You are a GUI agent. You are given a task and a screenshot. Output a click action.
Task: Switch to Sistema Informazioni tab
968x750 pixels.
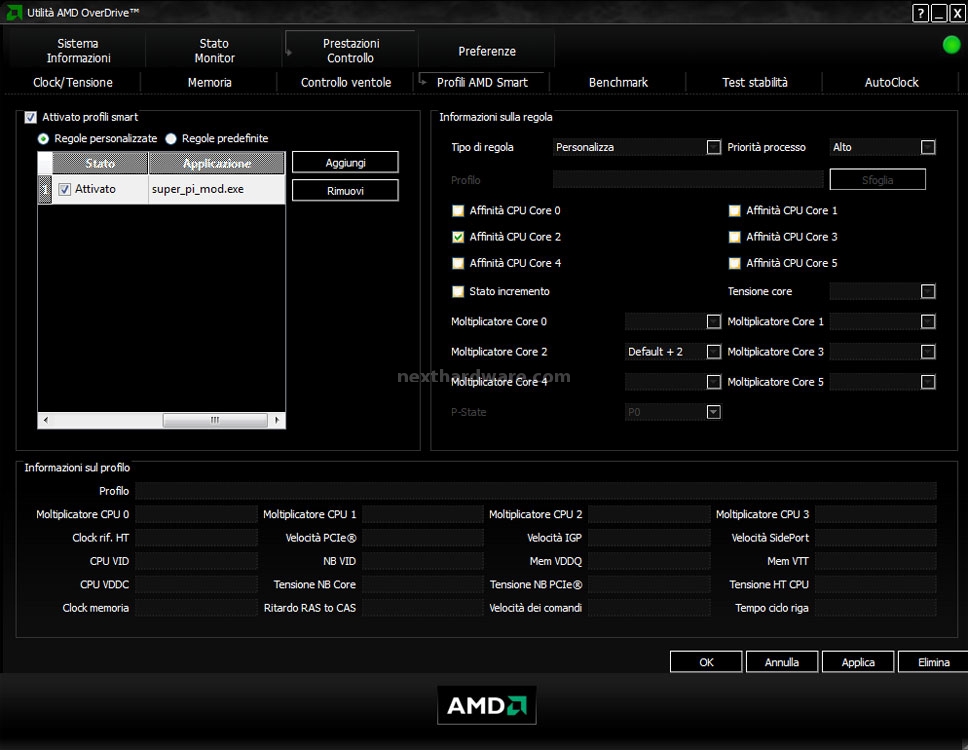(x=78, y=51)
